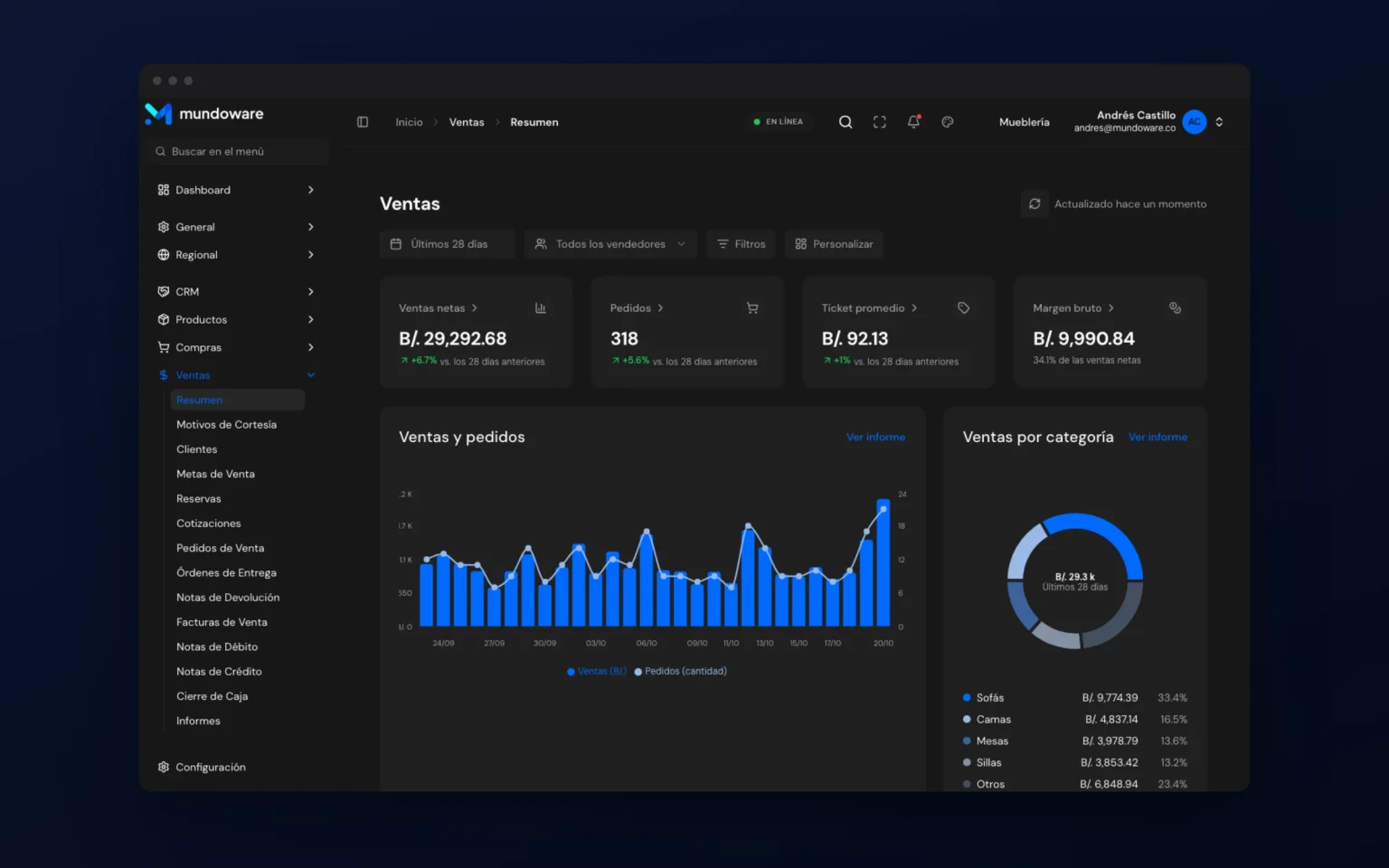Expand the Dashboard menu chevron
This screenshot has height=868, width=1389.
pyautogui.click(x=311, y=190)
